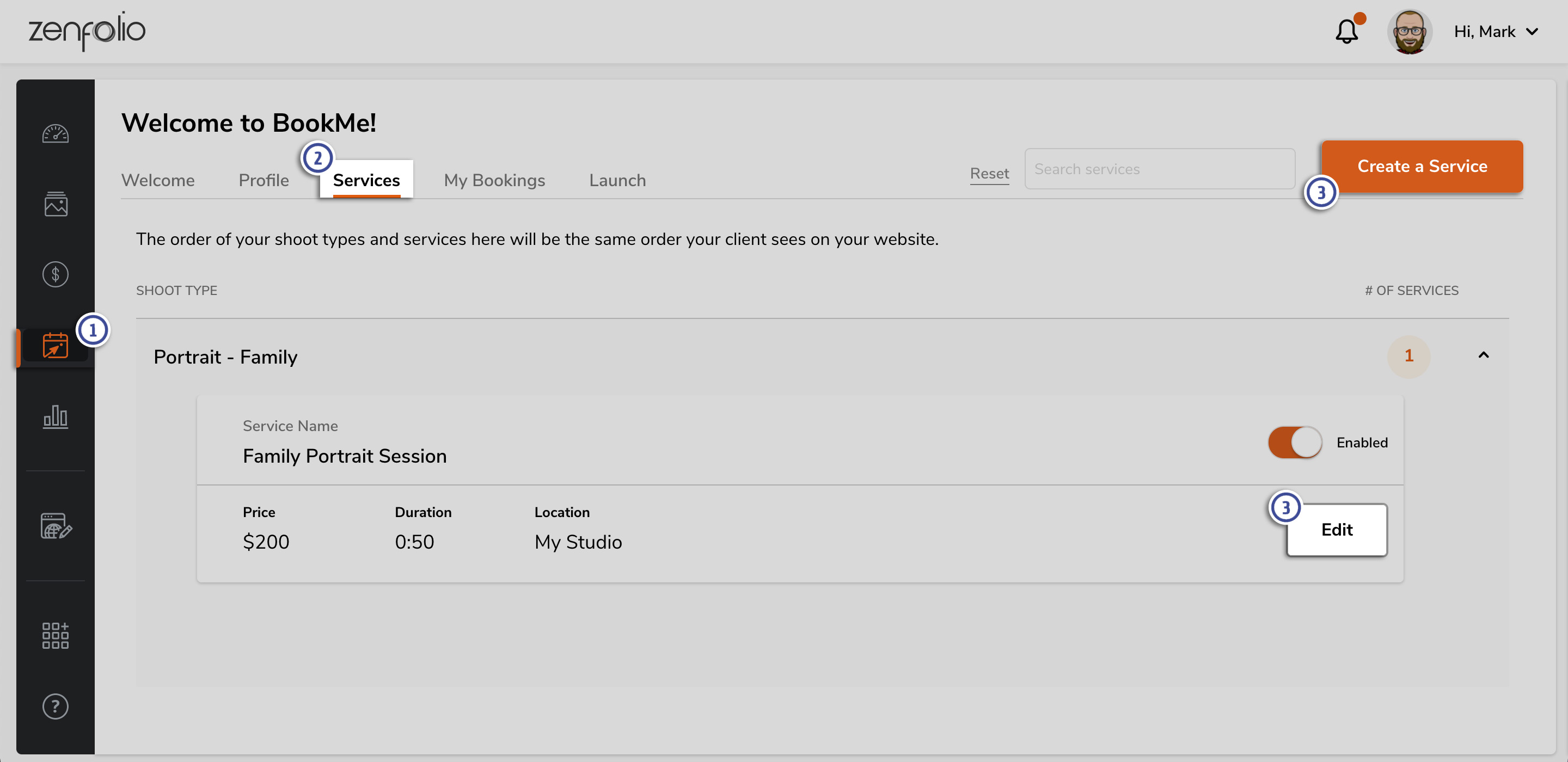Open the Dashboard speedometer icon
This screenshot has height=762, width=1568.
tap(55, 133)
